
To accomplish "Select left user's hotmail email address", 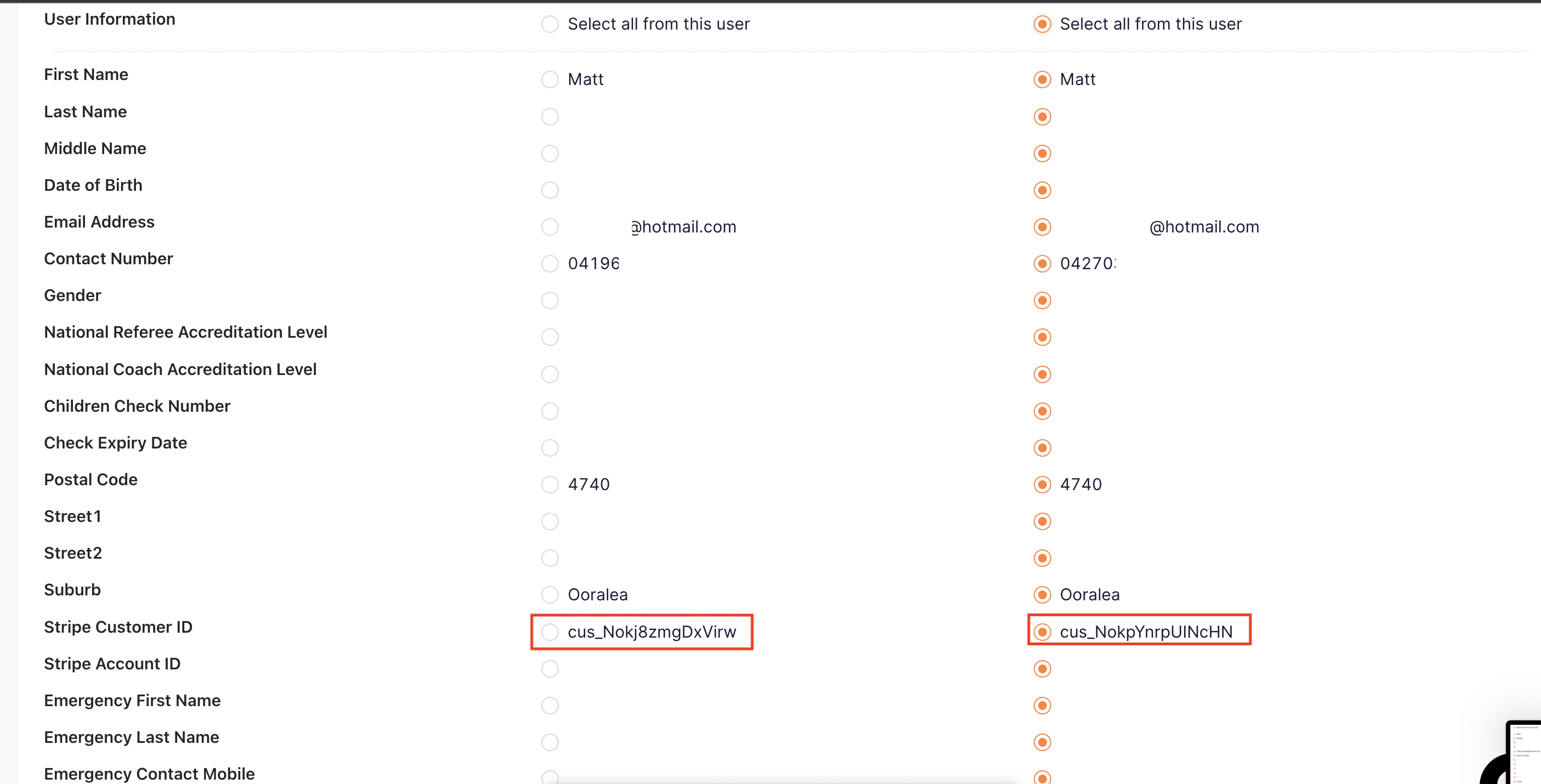I will point(549,227).
